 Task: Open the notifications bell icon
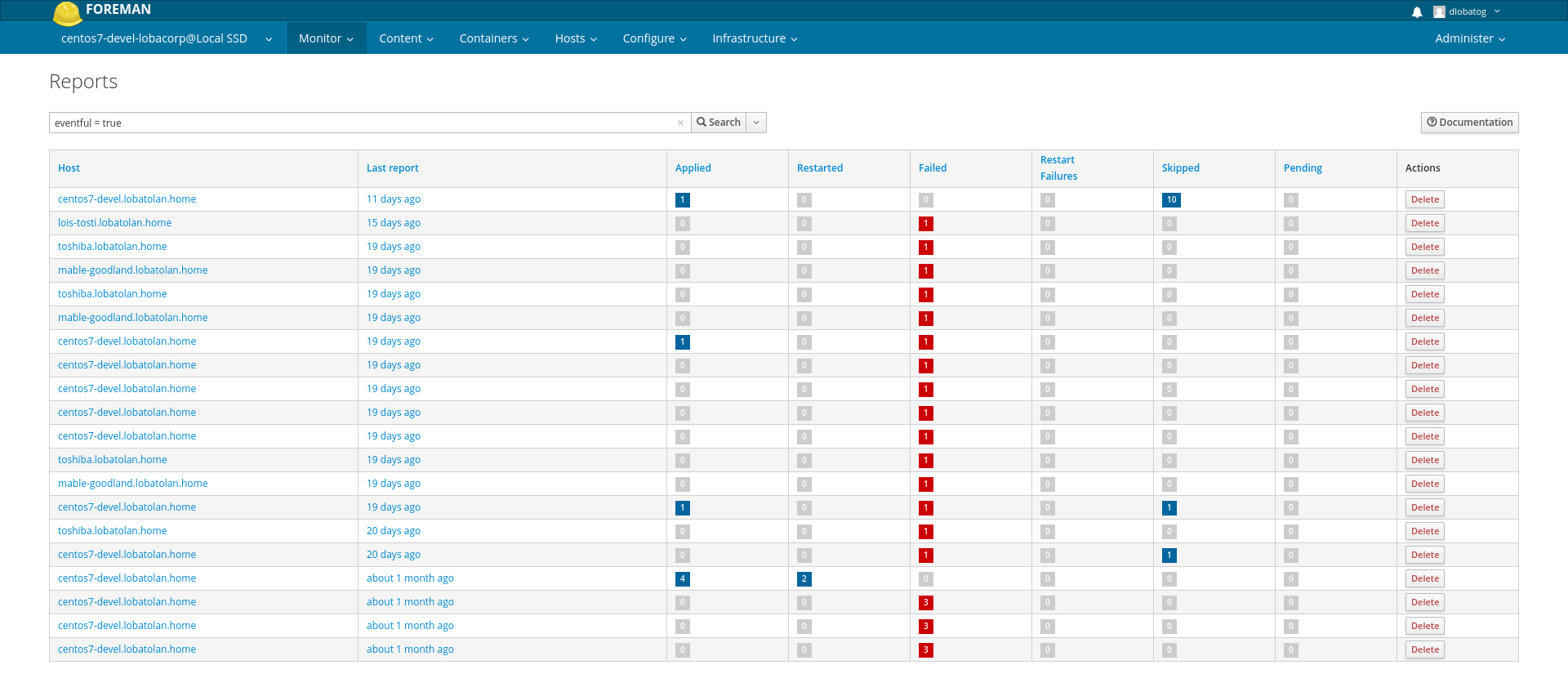pyautogui.click(x=1417, y=12)
